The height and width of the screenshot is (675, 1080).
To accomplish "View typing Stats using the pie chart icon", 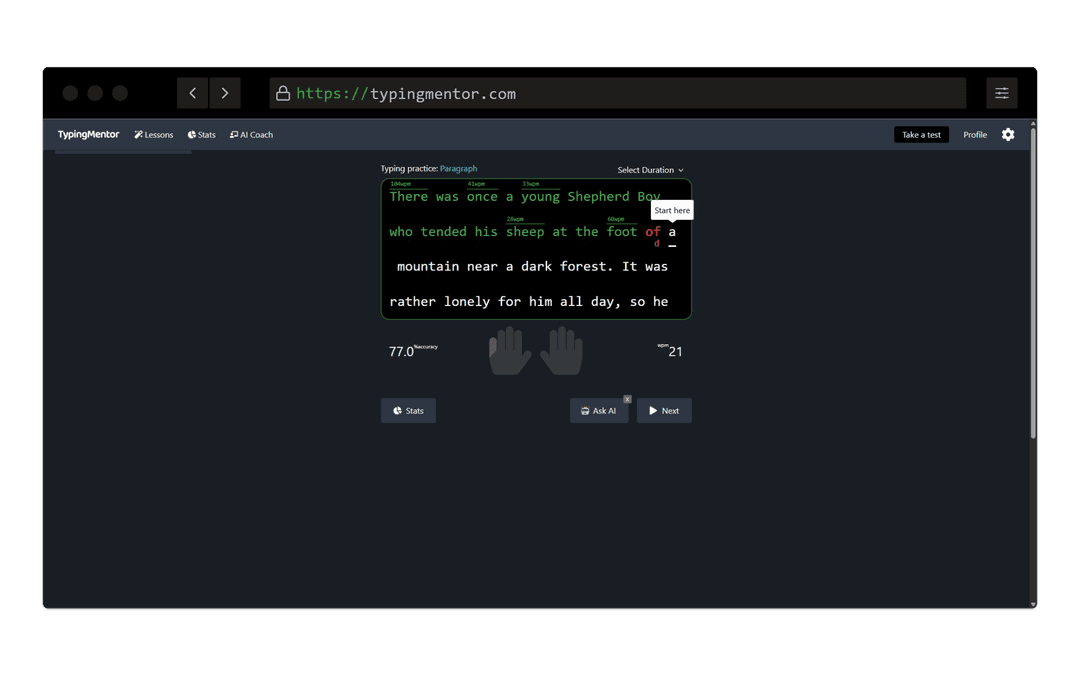I will point(190,134).
